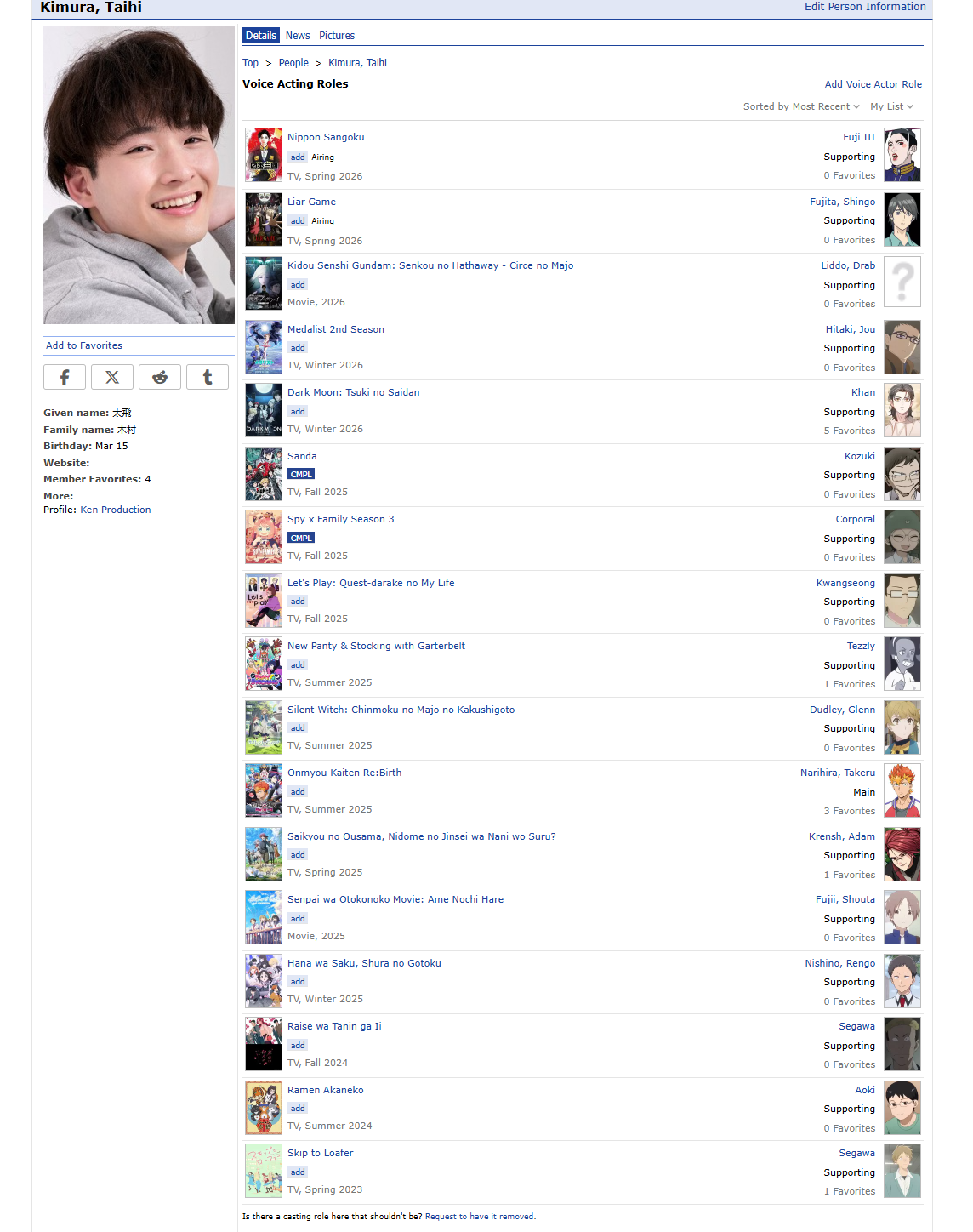
Task: Open Hitaki, Jou character link
Action: 850,329
